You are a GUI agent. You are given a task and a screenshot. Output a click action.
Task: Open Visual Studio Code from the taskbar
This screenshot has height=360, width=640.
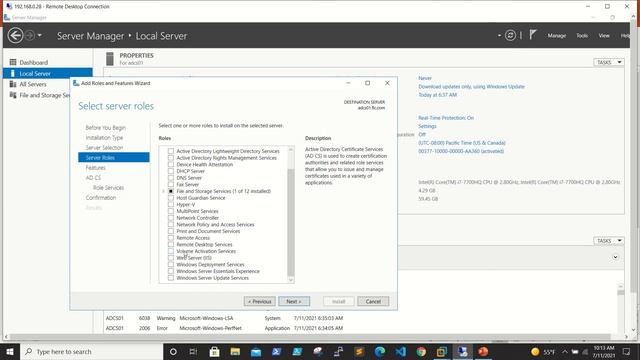click(400, 351)
